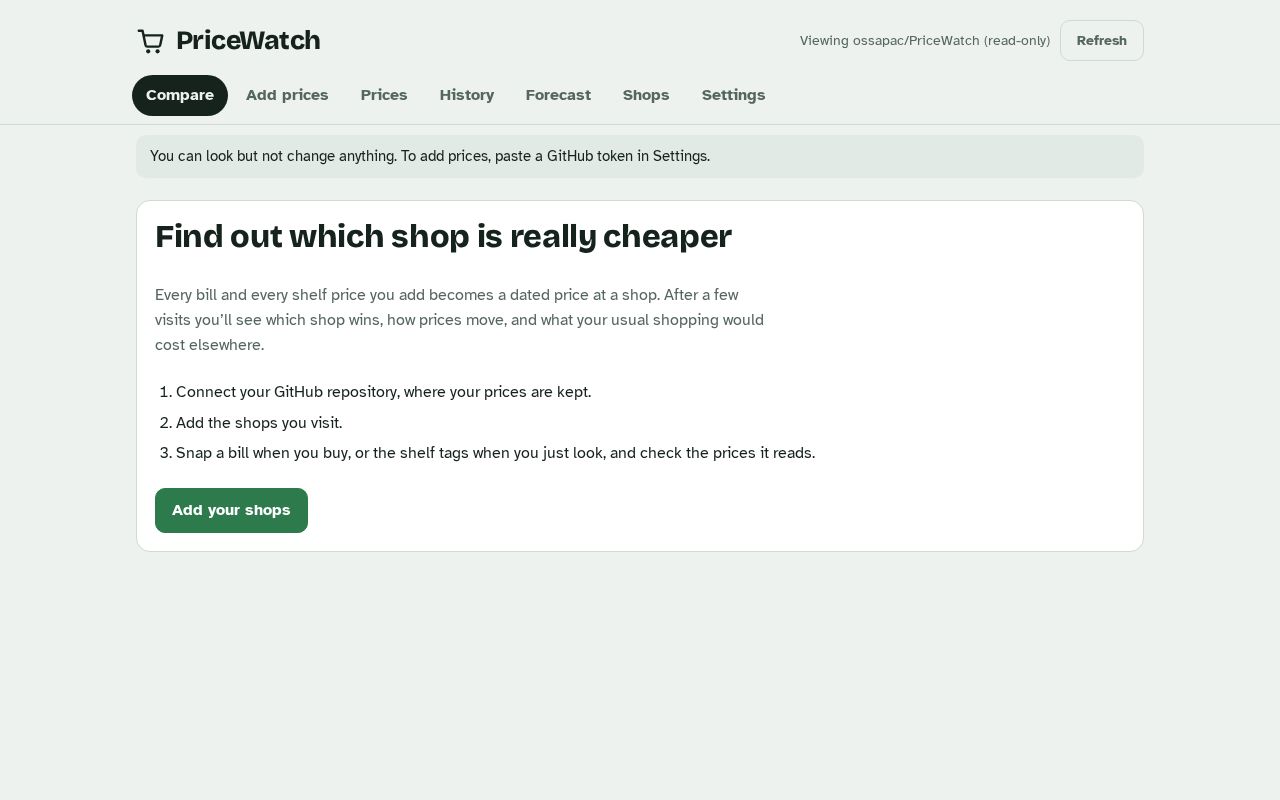Click the paragraph starting 'Every bill and every shelf price'

click(x=460, y=320)
